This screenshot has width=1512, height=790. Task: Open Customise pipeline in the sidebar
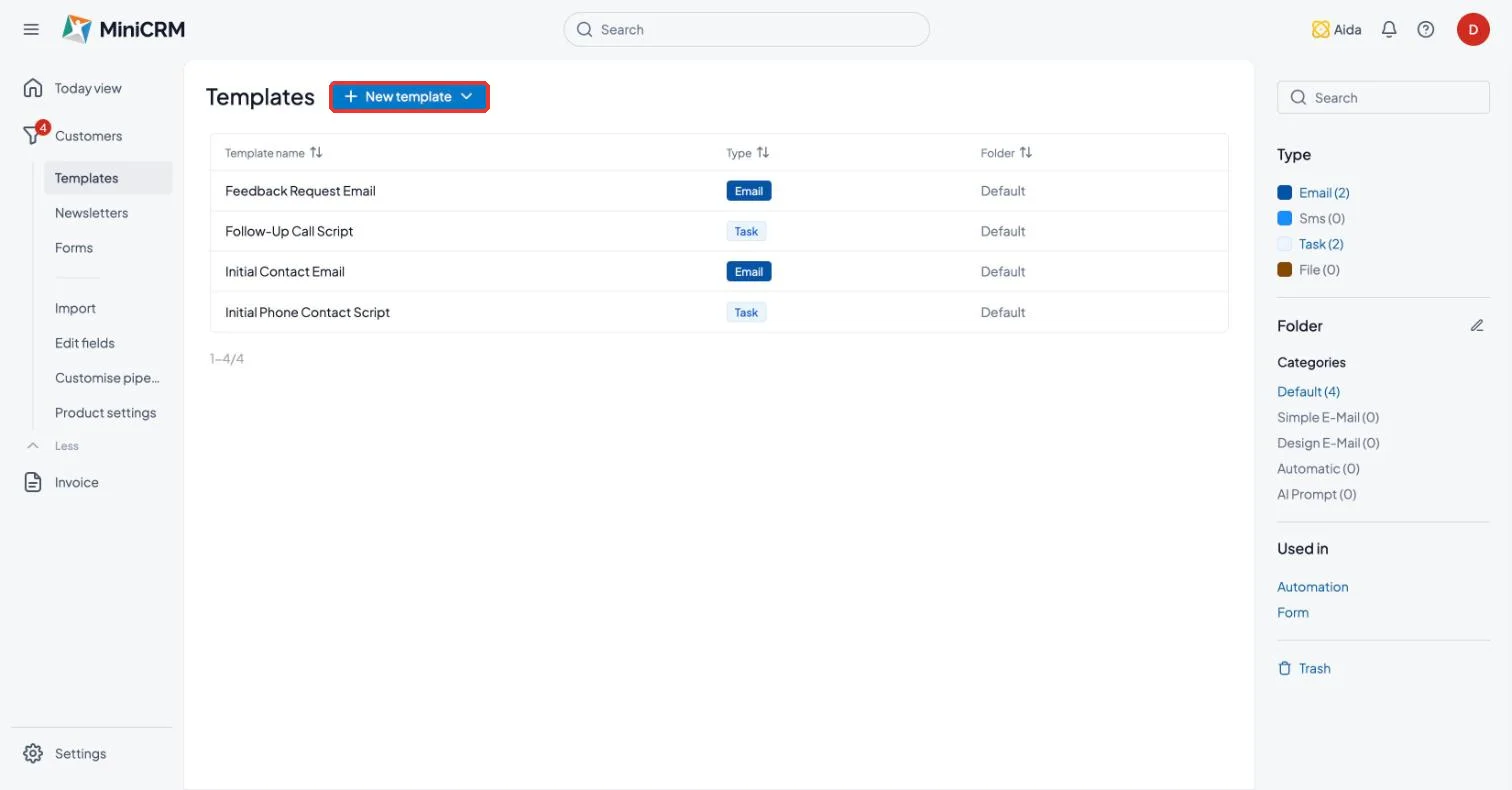click(x=108, y=378)
